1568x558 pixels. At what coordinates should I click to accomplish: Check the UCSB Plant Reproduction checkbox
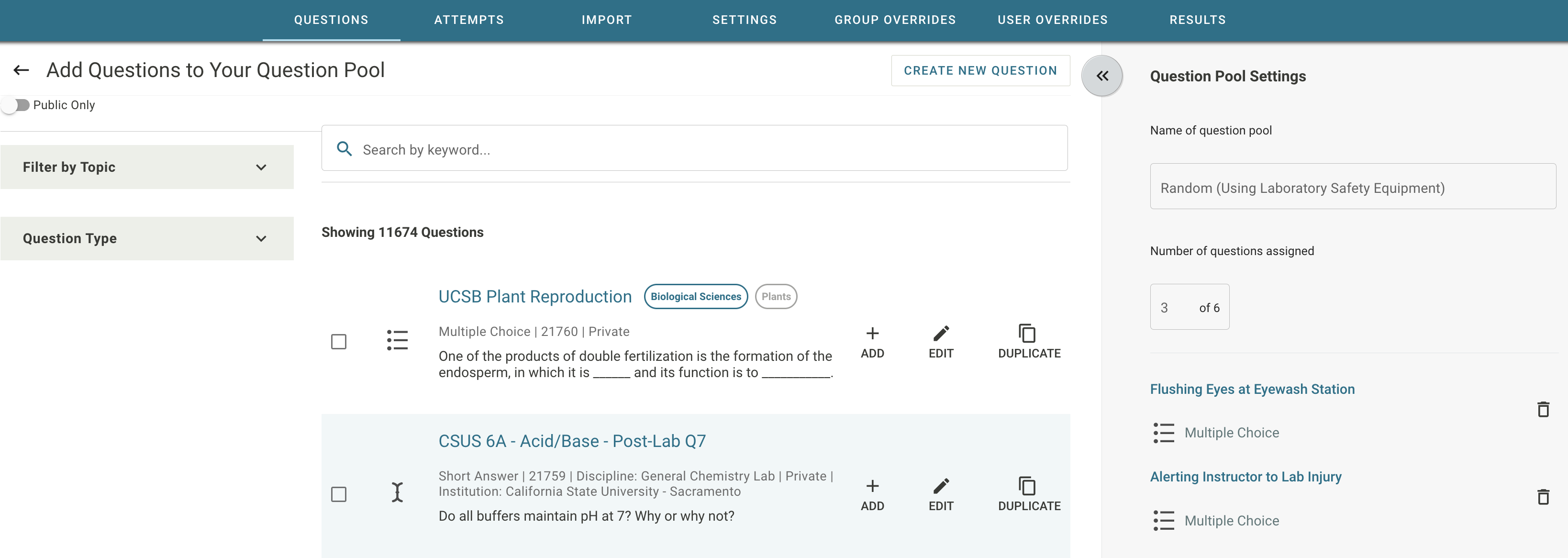[x=339, y=341]
